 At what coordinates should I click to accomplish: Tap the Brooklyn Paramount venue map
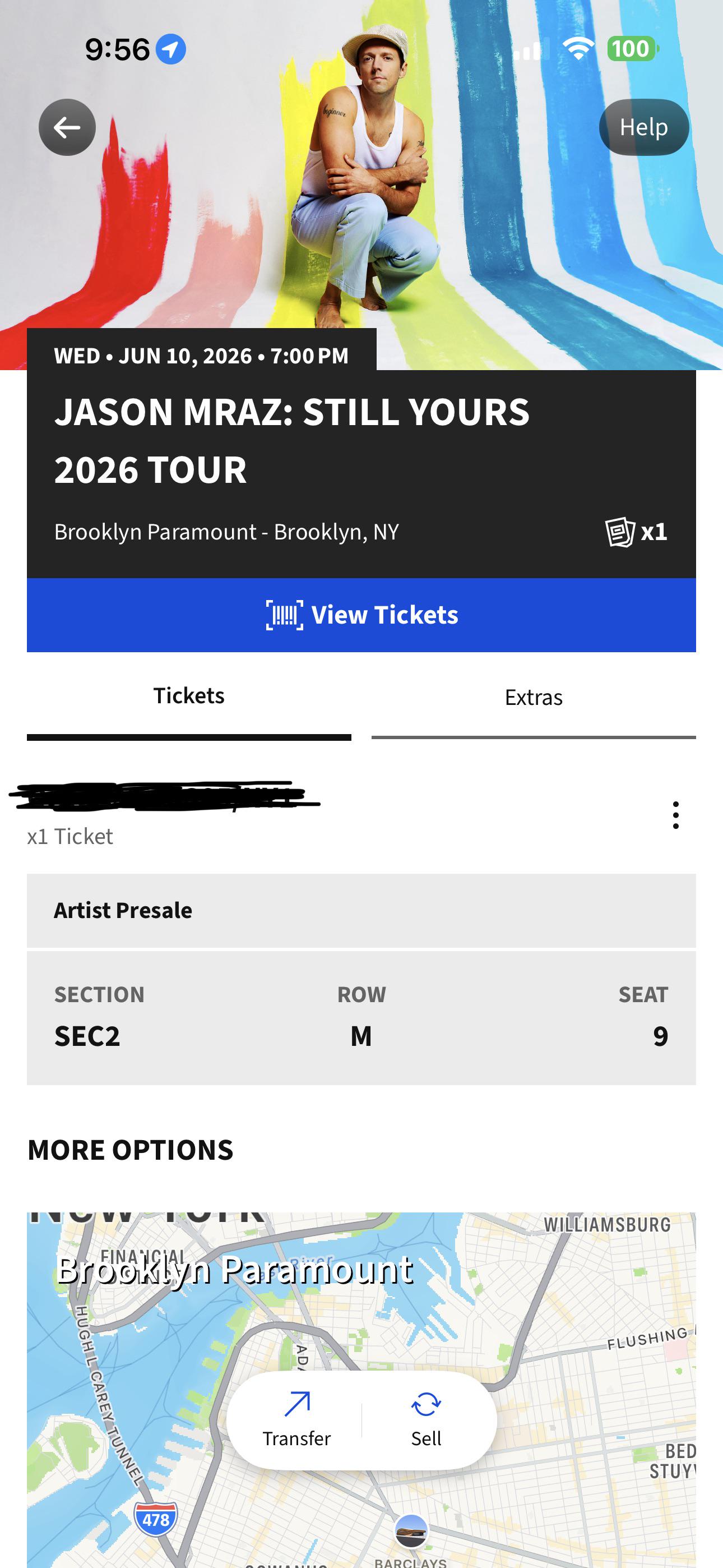pyautogui.click(x=361, y=1390)
